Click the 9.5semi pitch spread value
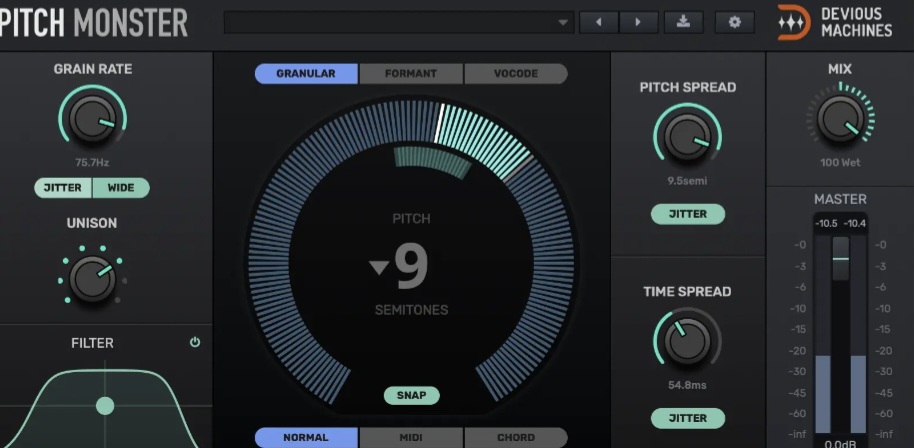Viewport: 914px width, 448px height. click(687, 181)
